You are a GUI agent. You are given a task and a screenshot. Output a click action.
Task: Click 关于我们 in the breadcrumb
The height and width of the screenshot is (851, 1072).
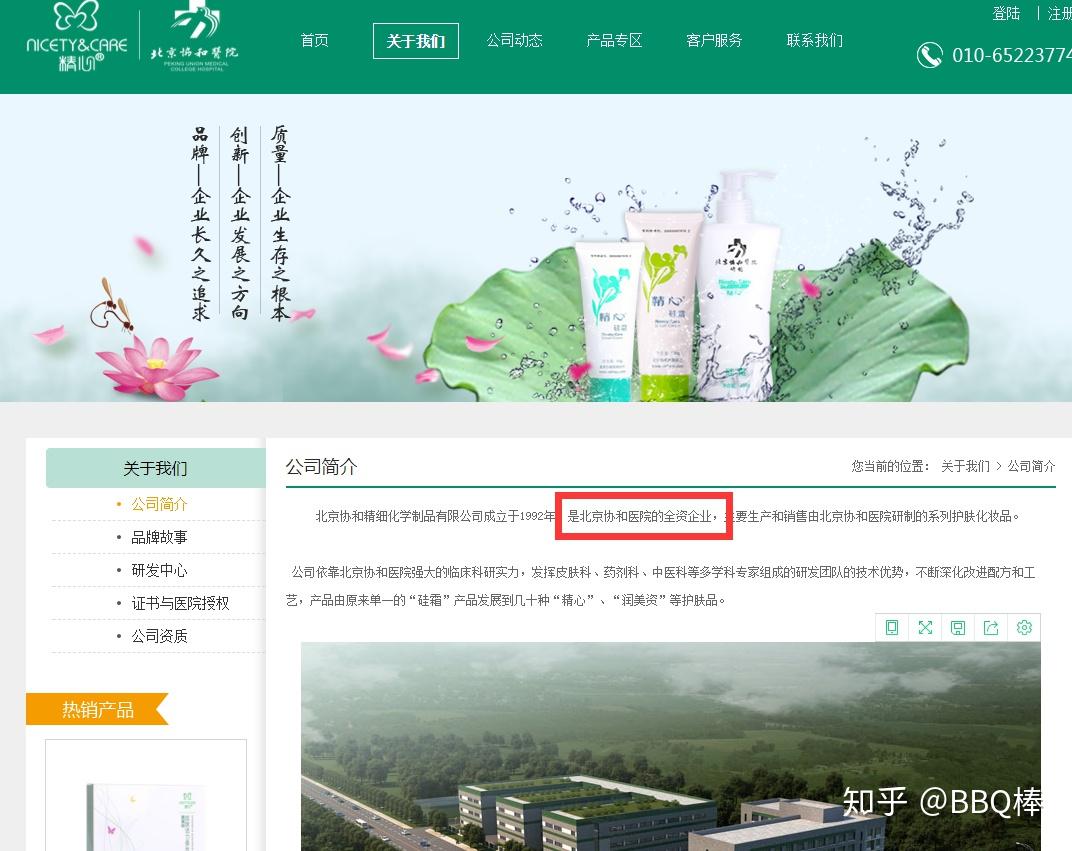pos(965,466)
